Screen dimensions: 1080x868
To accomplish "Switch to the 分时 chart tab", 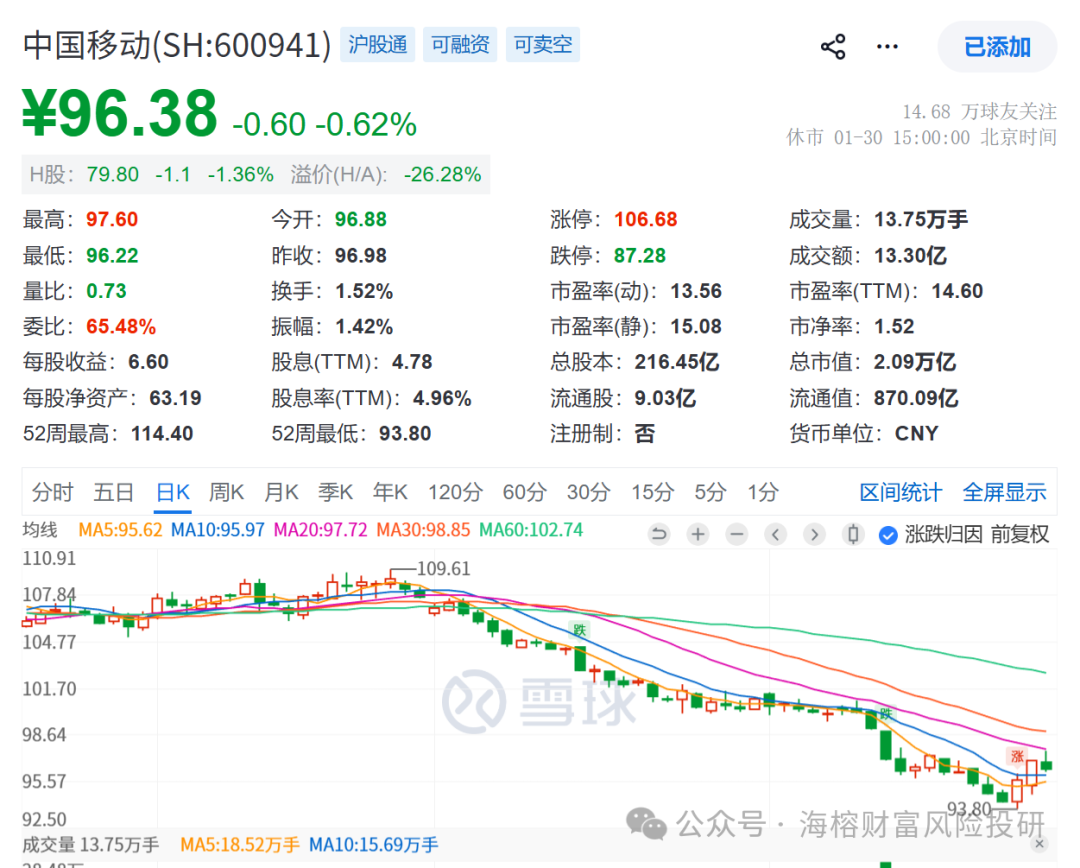I will point(53,492).
